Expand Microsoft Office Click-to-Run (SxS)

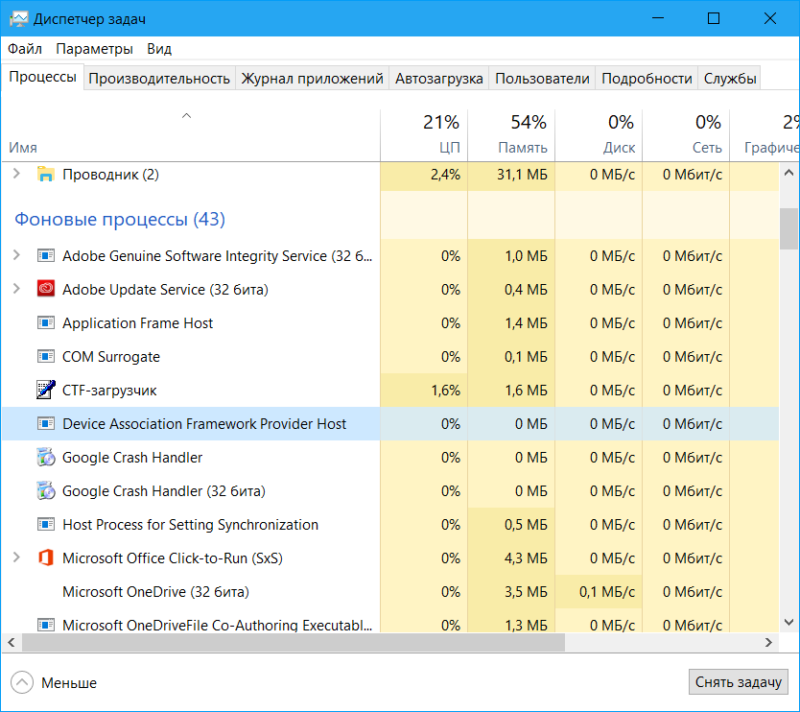pyautogui.click(x=16, y=557)
